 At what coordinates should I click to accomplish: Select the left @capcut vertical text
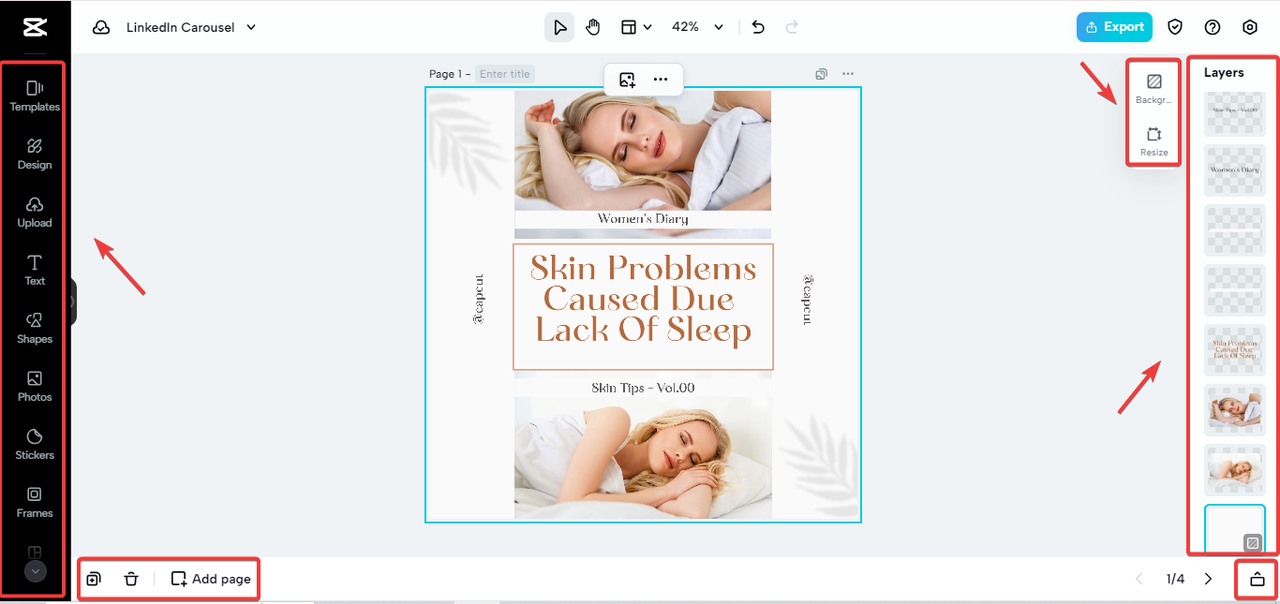pyautogui.click(x=478, y=299)
